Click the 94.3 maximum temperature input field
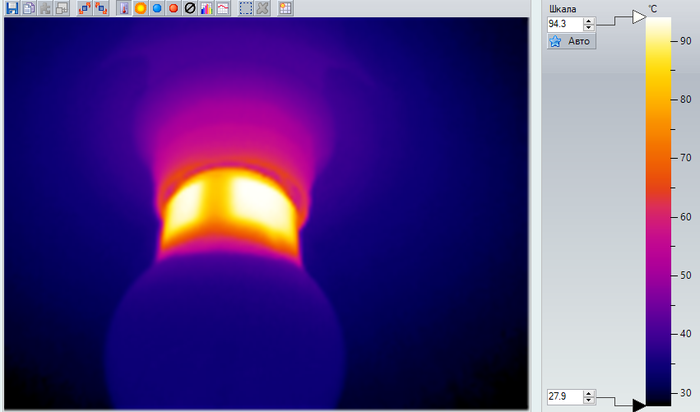The image size is (700, 412). 564,23
